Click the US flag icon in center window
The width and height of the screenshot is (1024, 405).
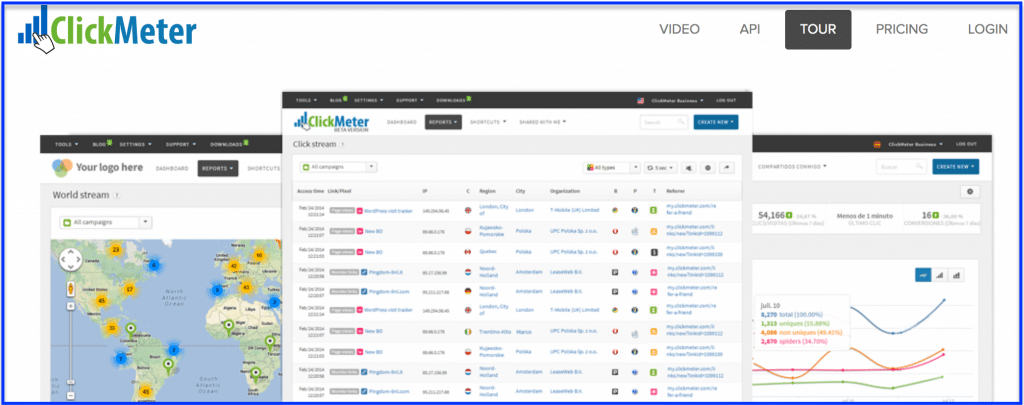click(641, 101)
